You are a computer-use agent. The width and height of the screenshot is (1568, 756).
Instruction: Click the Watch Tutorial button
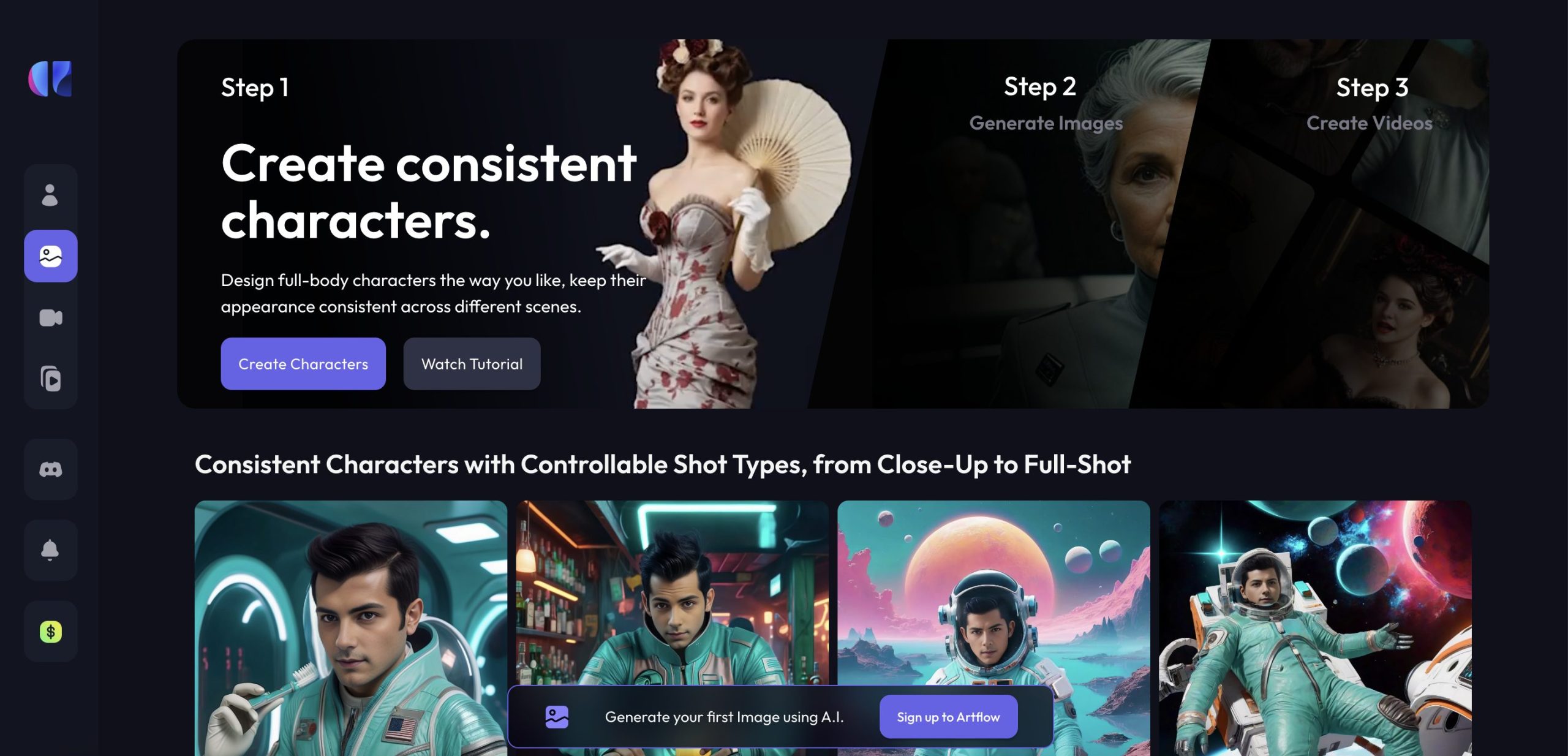[472, 364]
